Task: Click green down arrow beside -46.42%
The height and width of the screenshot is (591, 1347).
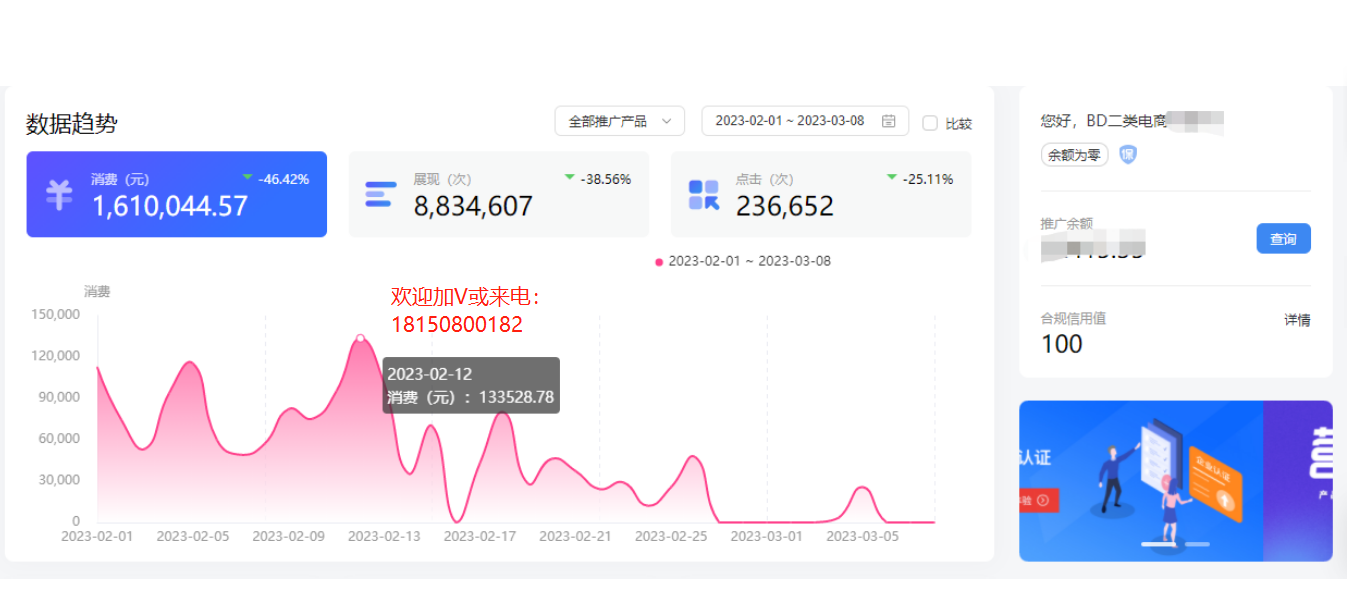Action: pyautogui.click(x=247, y=177)
